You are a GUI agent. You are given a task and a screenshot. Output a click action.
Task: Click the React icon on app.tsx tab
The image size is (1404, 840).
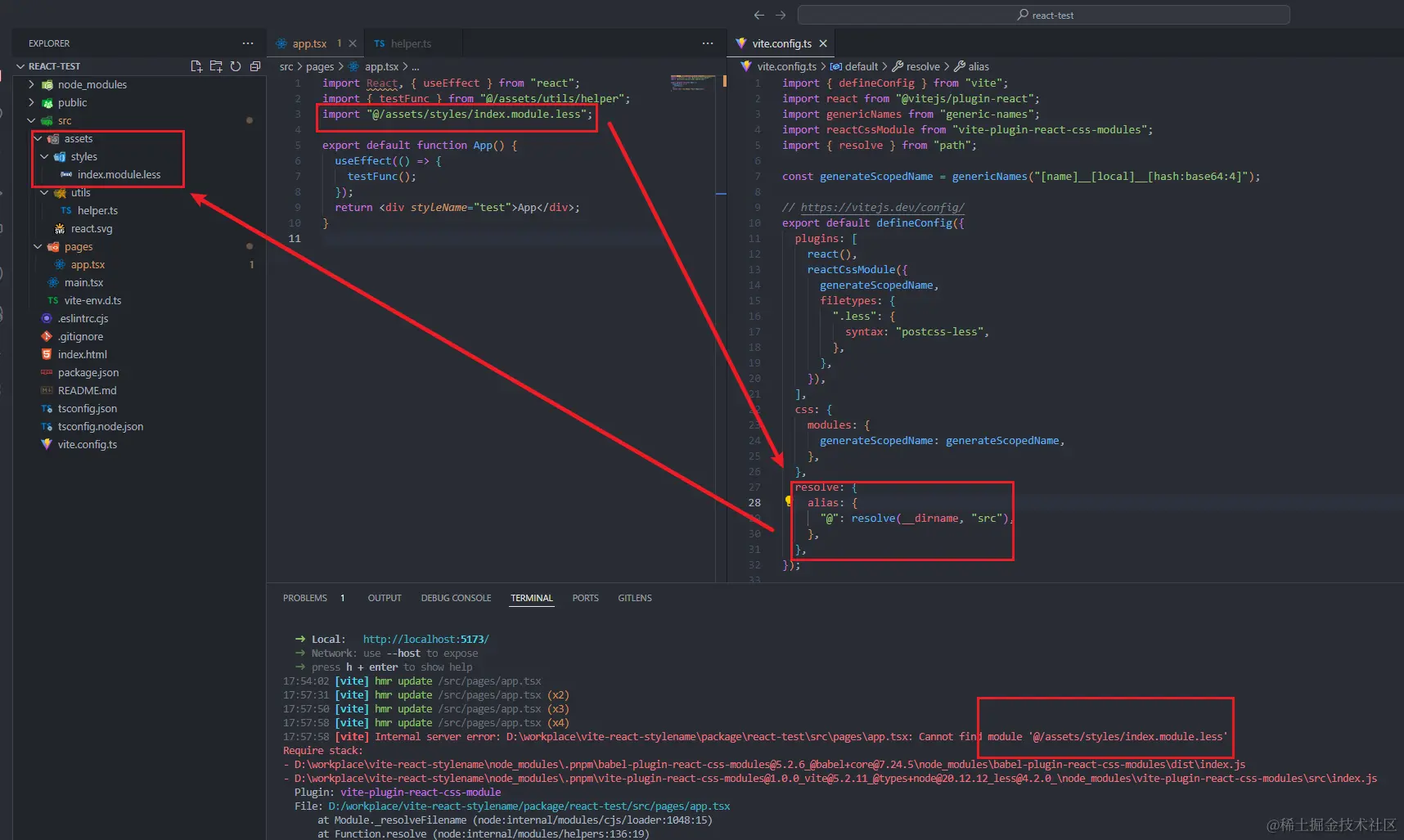281,43
